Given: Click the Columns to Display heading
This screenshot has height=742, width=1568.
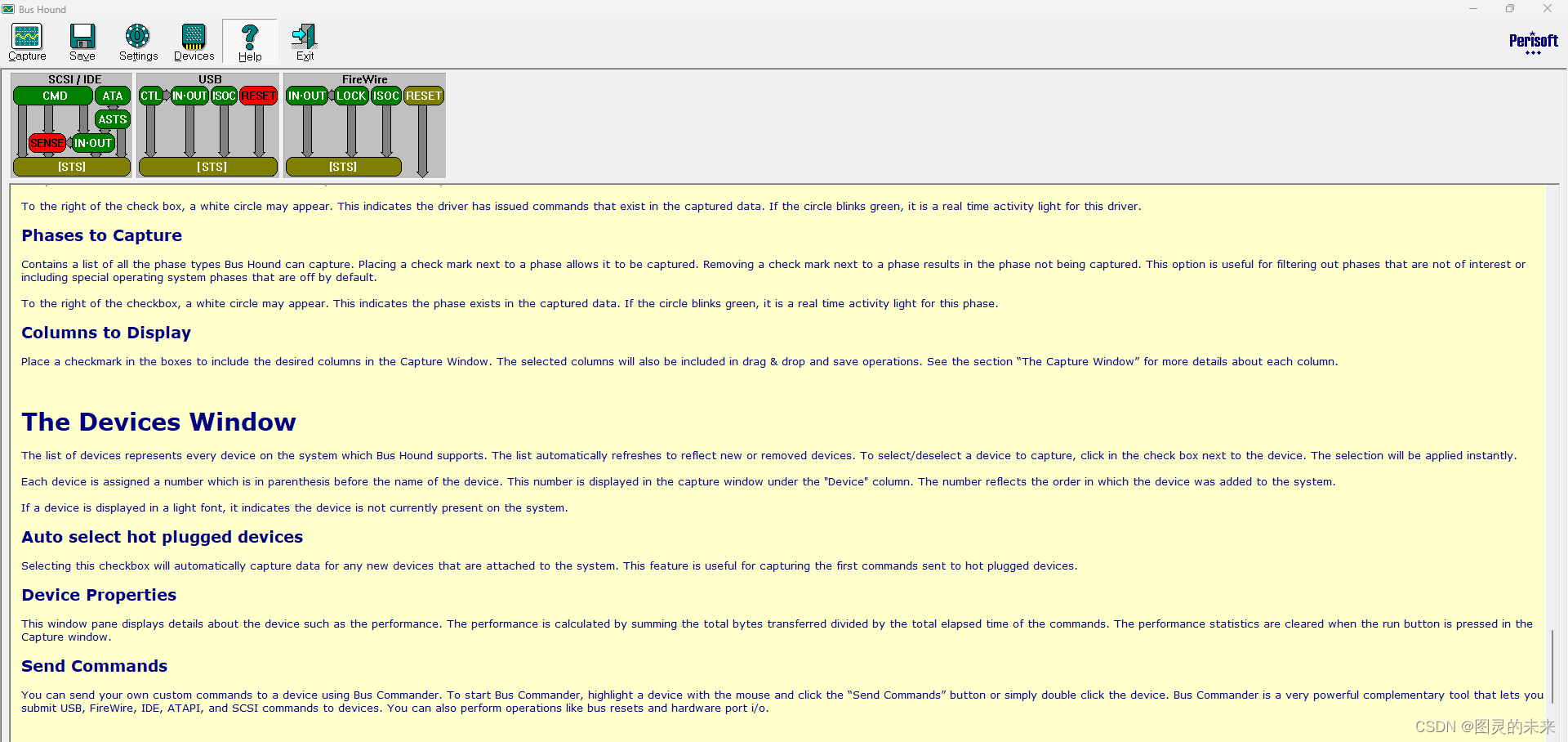Looking at the screenshot, I should coord(106,333).
